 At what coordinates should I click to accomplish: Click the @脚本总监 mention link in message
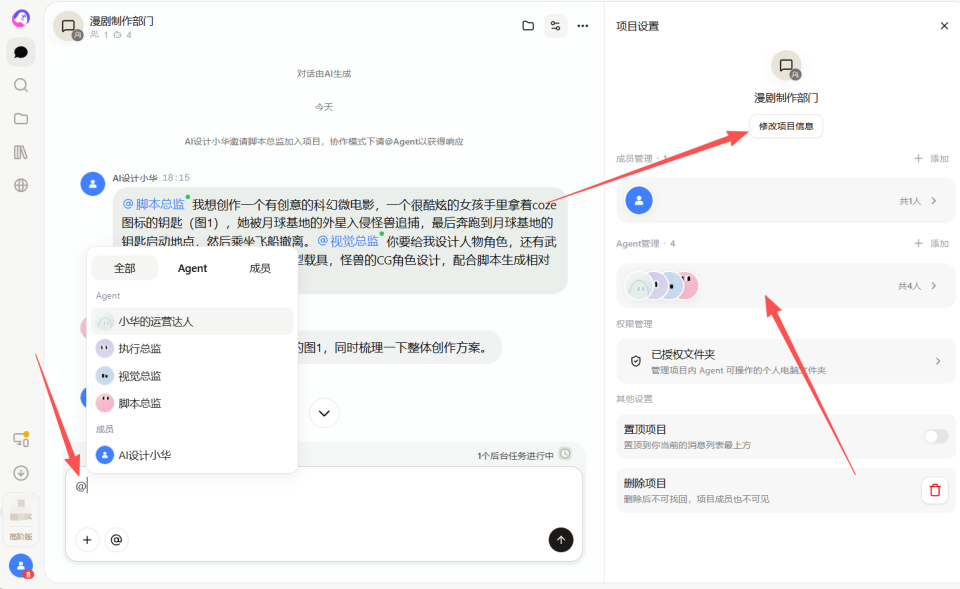[154, 204]
